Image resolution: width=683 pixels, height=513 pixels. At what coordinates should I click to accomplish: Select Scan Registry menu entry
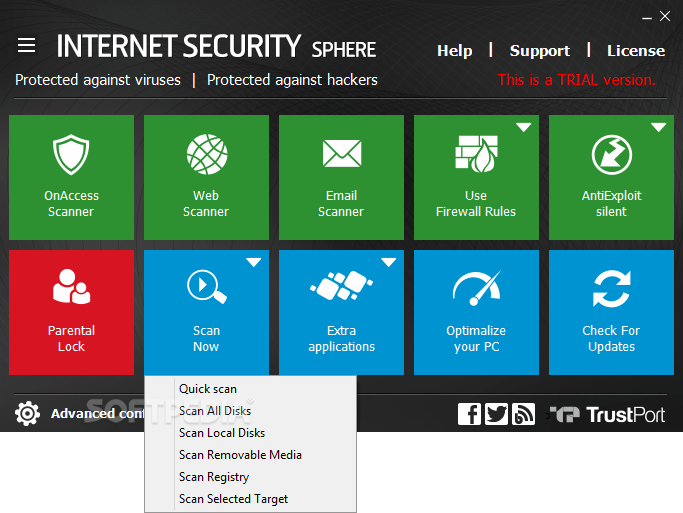click(x=250, y=477)
